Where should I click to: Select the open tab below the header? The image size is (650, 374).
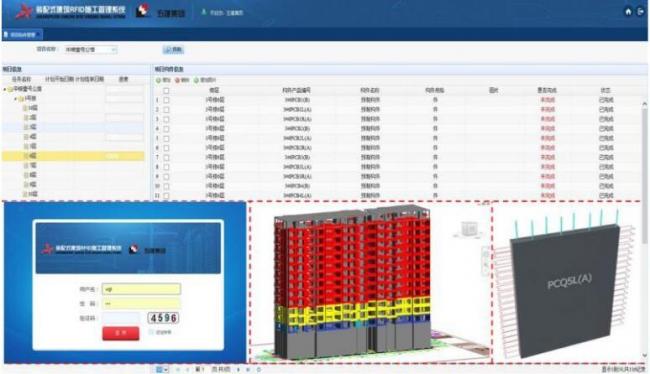pyautogui.click(x=22, y=34)
